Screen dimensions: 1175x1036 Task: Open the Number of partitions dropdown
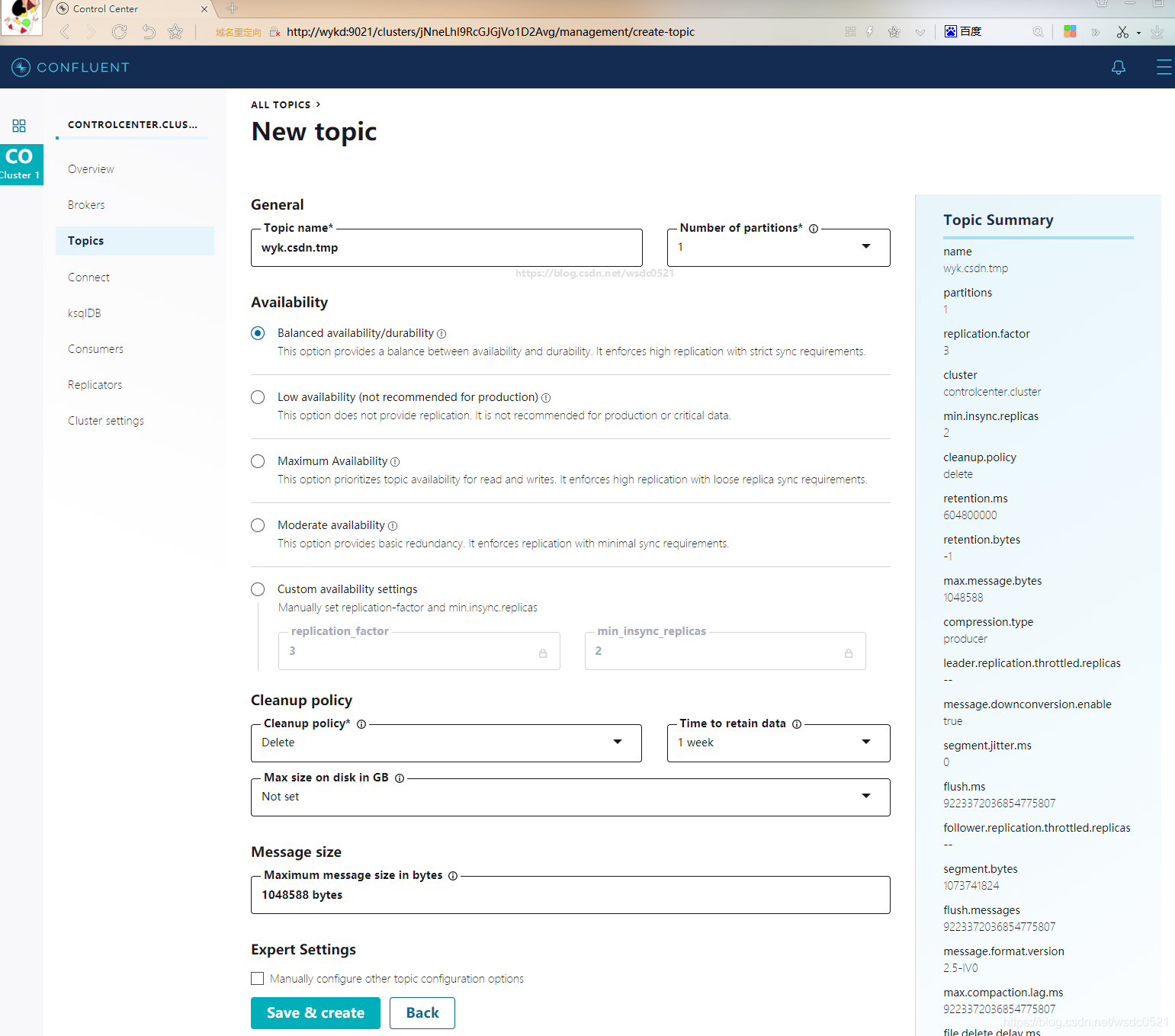click(779, 248)
